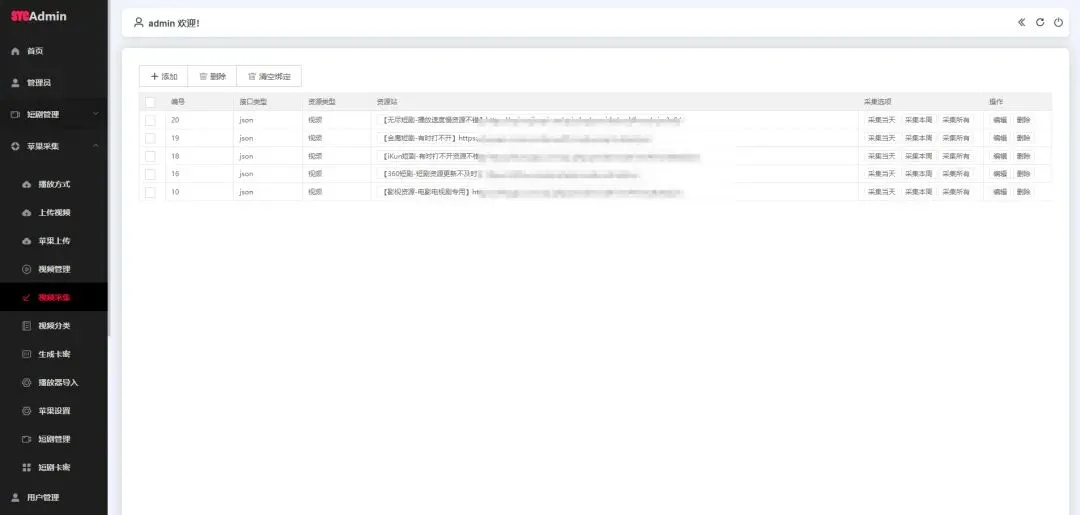Click 采集当天 for row 20
The width and height of the screenshot is (1080, 515).
(882, 120)
